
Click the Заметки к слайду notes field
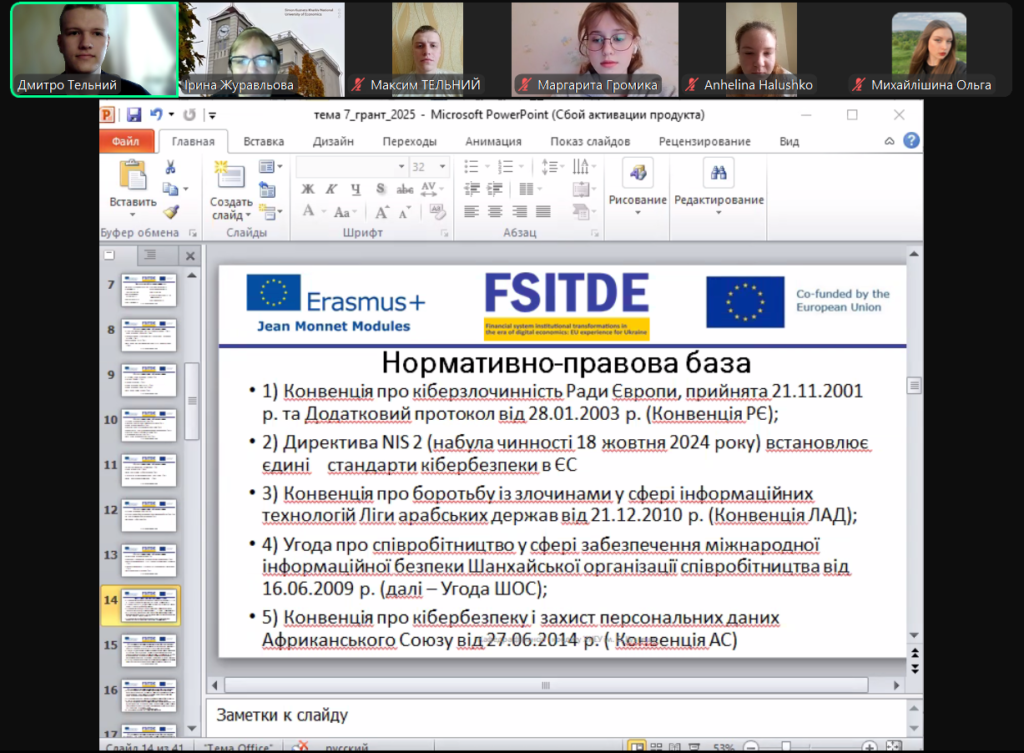556,717
